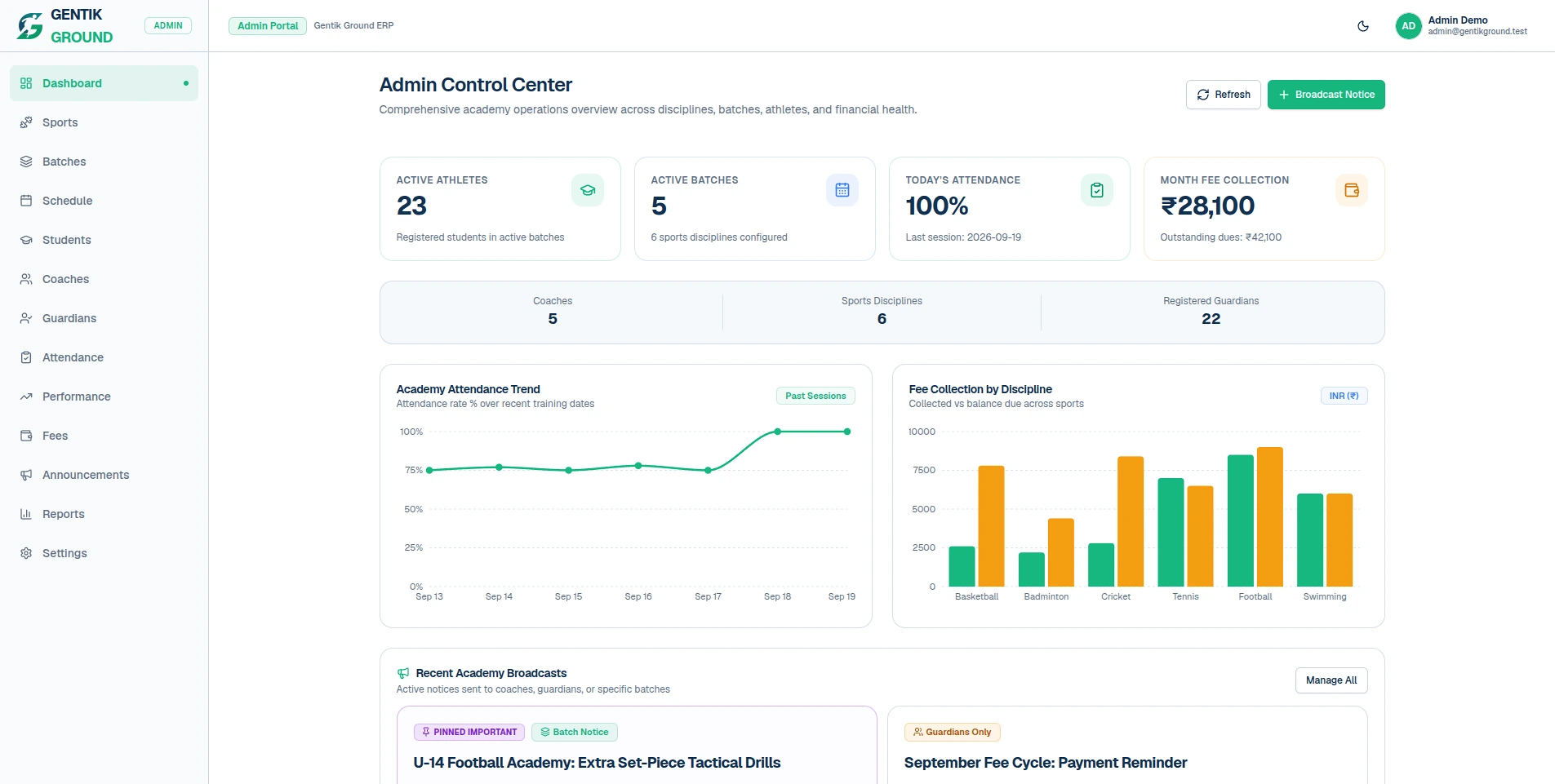Open the Students page
Screen dimensions: 1555x784
point(104,240)
